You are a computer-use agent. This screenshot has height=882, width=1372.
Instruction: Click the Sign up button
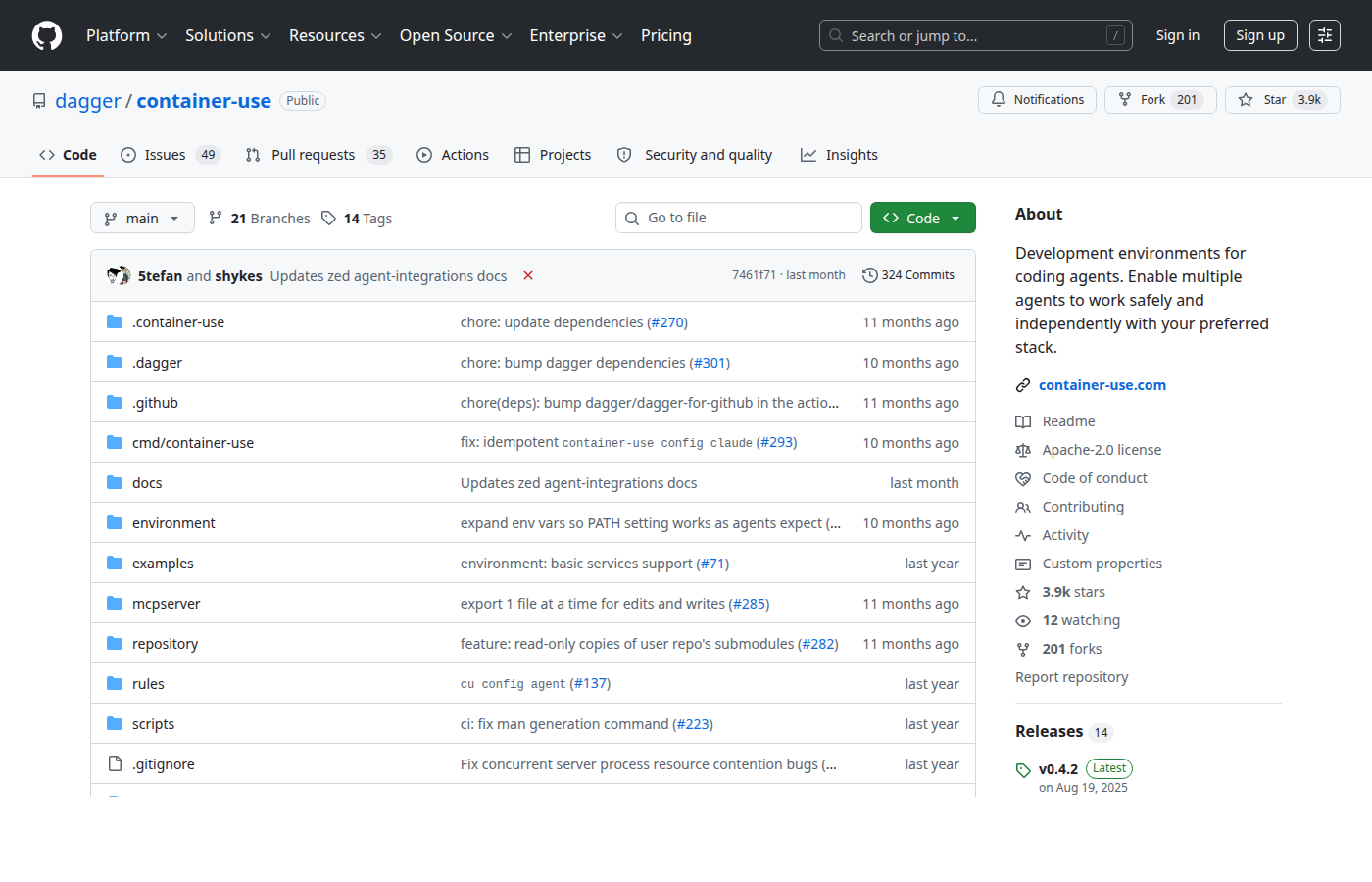[x=1260, y=35]
